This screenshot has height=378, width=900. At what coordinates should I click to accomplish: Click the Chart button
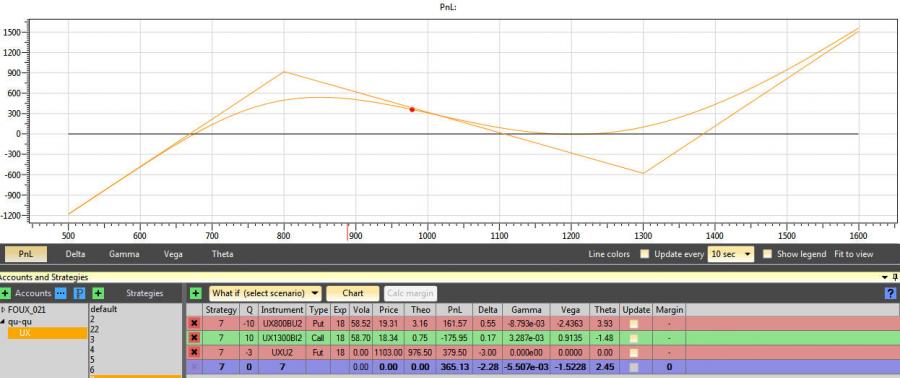tap(352, 293)
